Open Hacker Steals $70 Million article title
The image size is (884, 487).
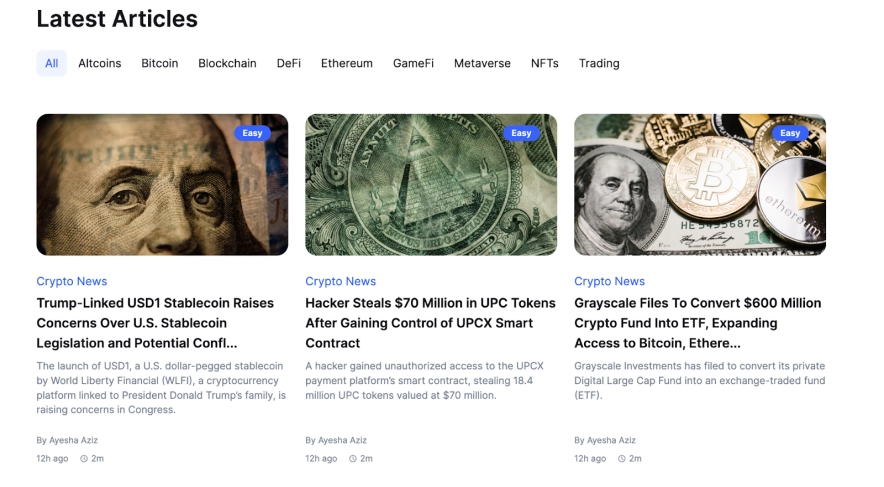point(430,323)
